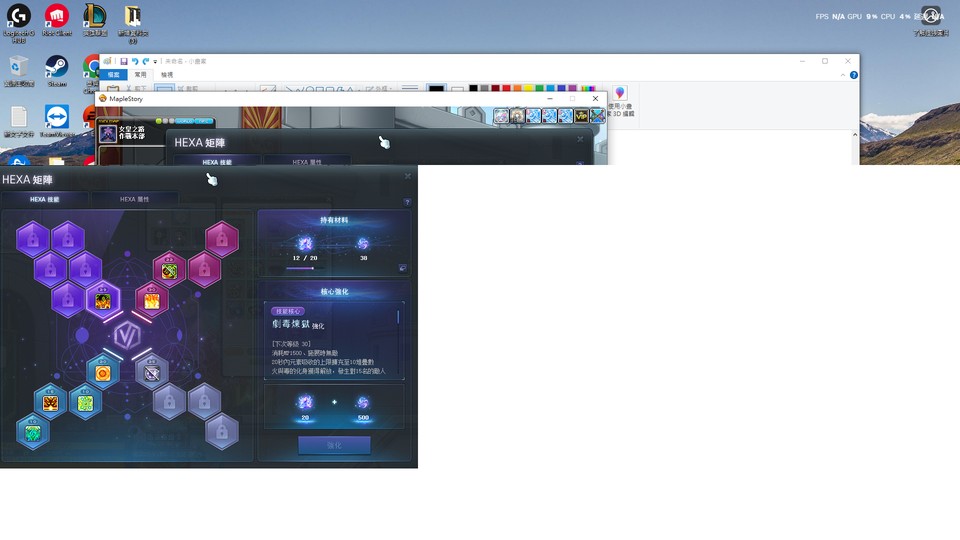Click the undo arrow in Paint's title bar
960x540 pixels.
(135, 61)
